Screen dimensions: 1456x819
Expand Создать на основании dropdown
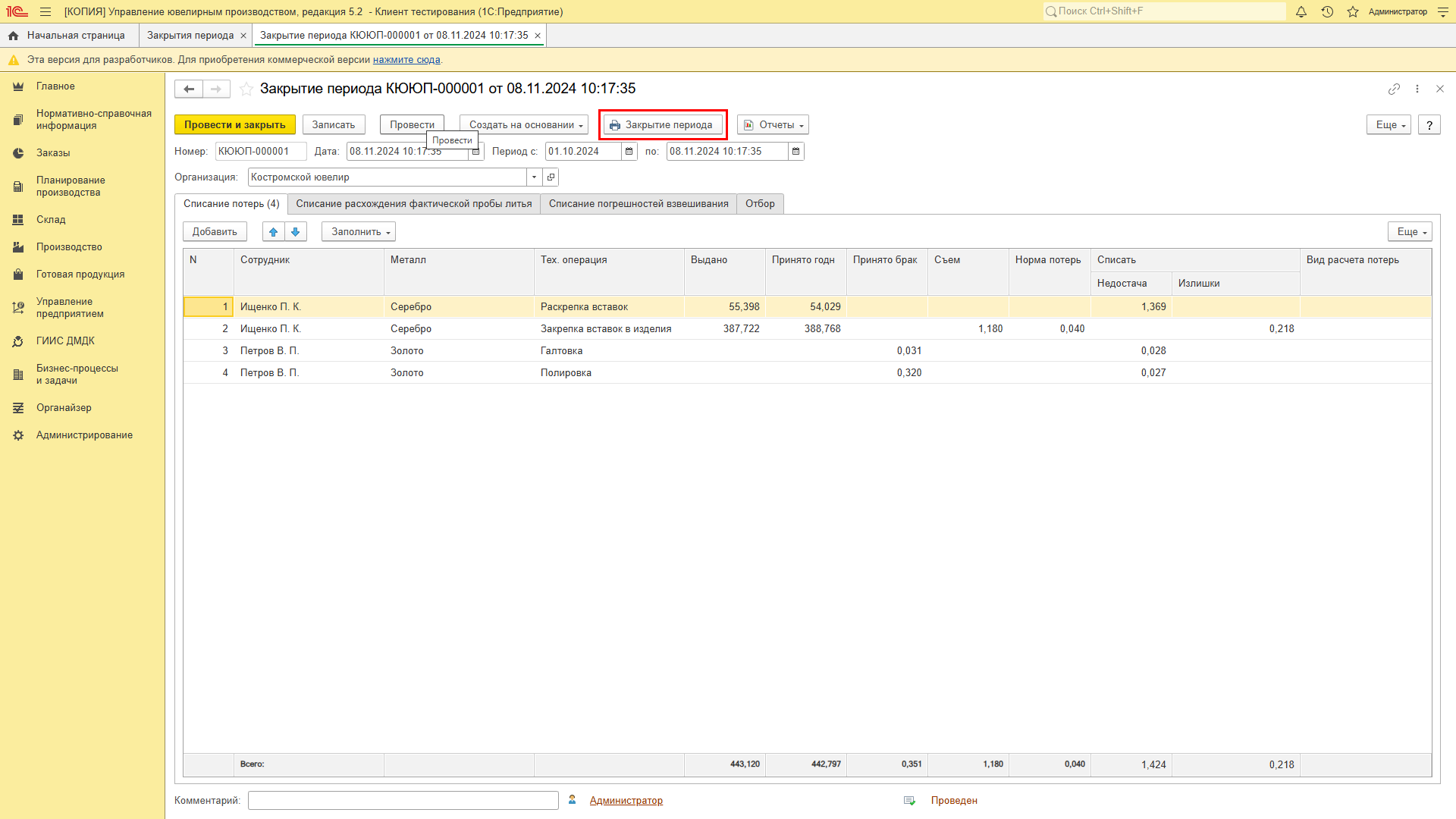coord(524,125)
